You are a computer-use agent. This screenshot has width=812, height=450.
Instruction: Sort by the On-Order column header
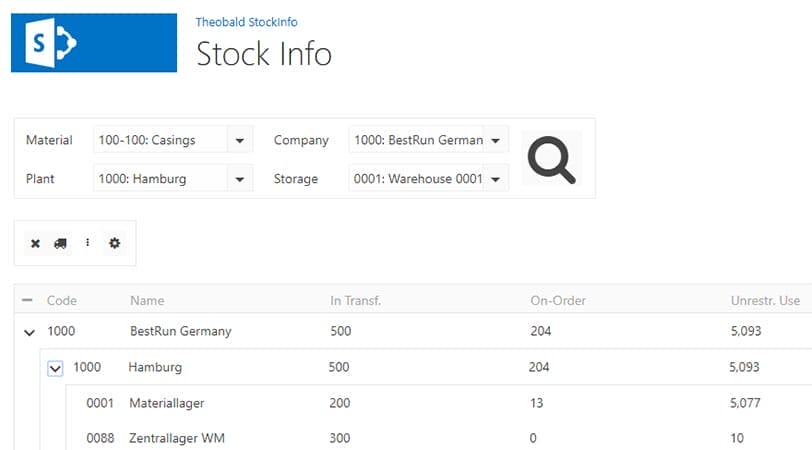558,300
